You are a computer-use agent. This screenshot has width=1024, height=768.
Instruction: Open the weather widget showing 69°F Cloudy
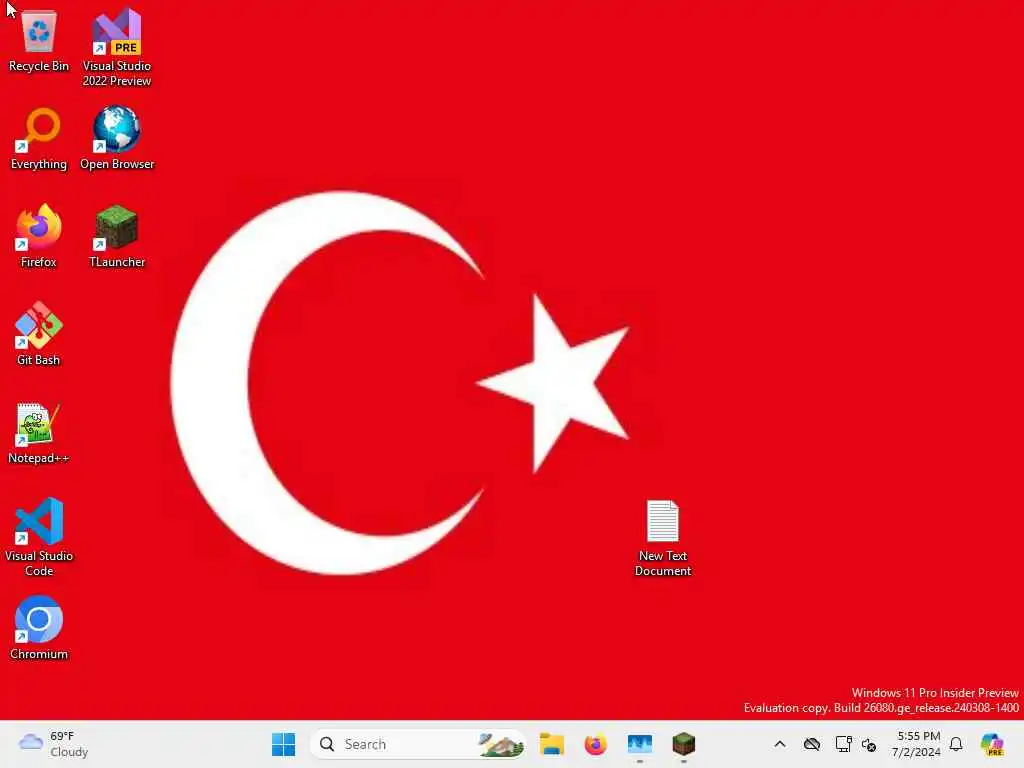tap(54, 744)
